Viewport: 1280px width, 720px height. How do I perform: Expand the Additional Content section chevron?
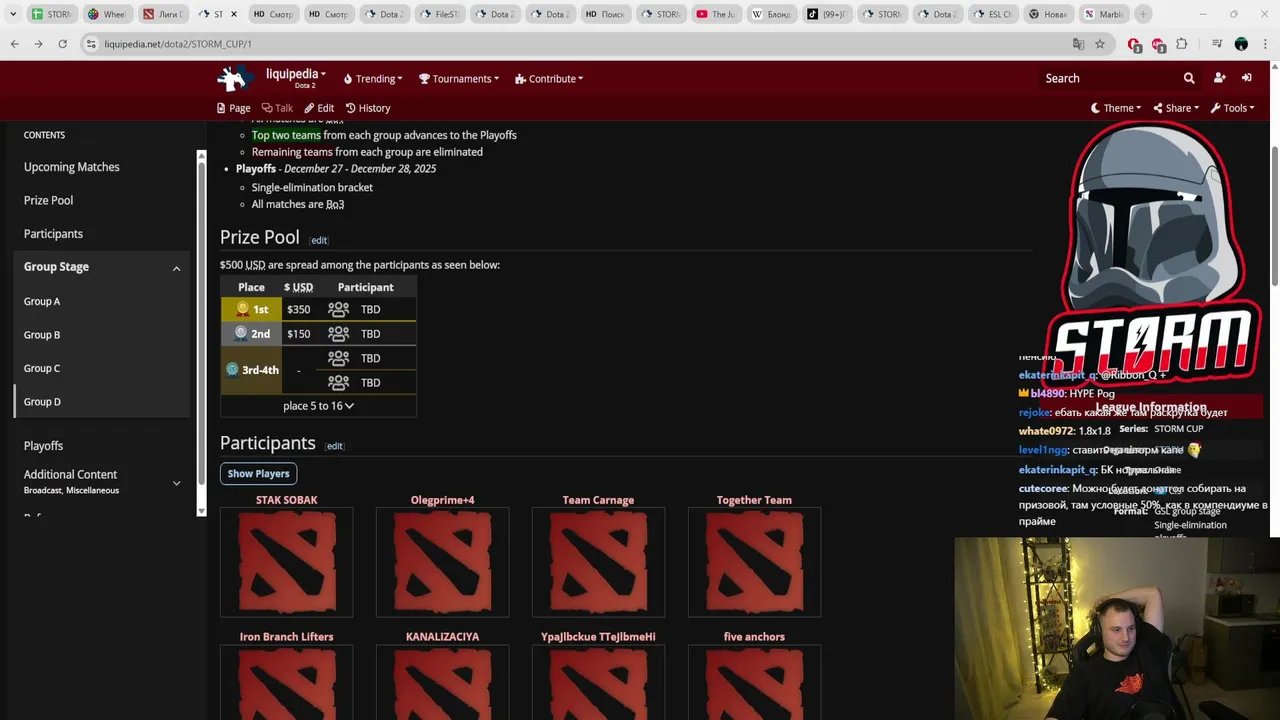tap(176, 483)
